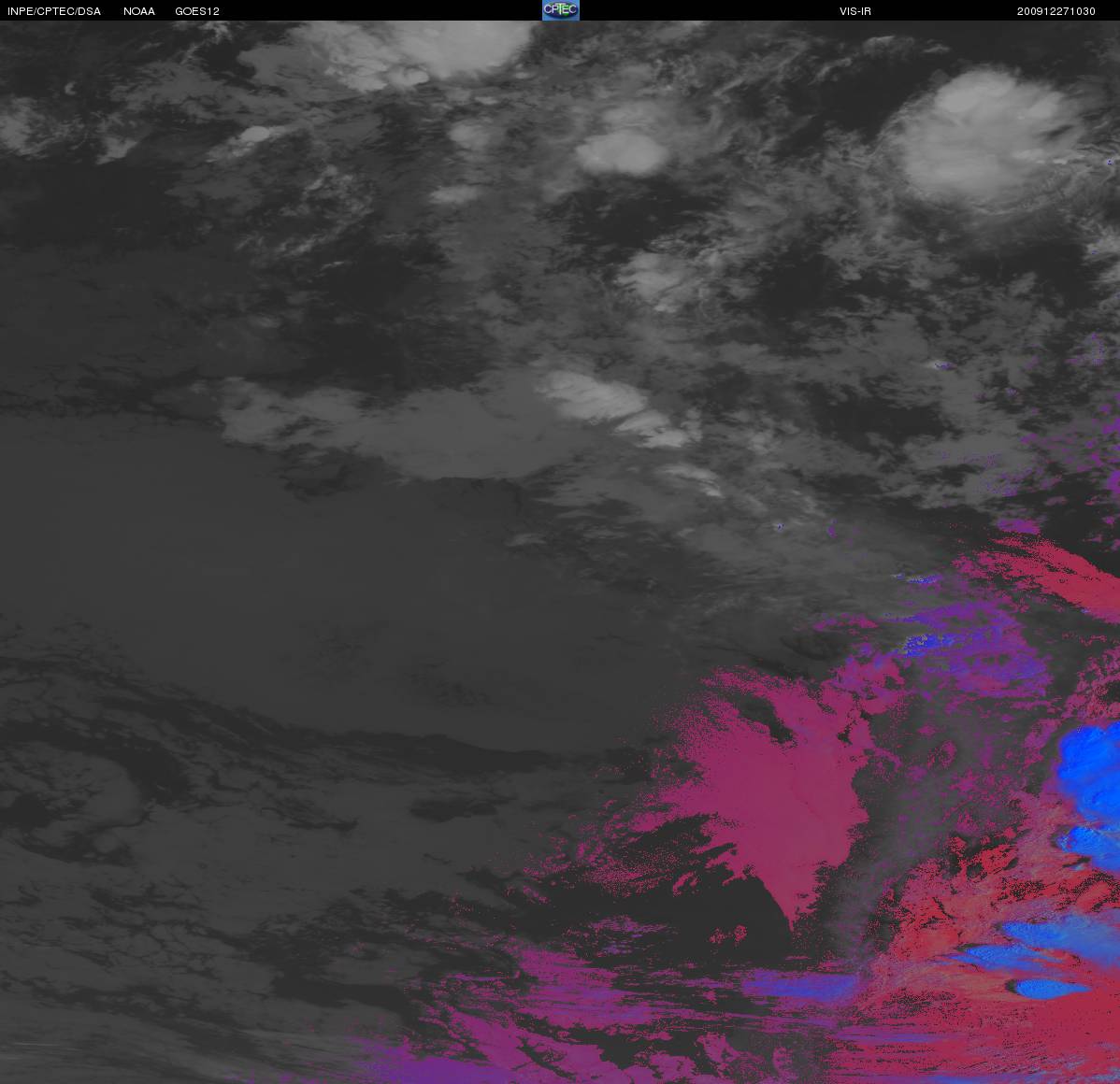Image resolution: width=1120 pixels, height=1084 pixels.
Task: Click the VIS-IR channel label
Action: click(x=855, y=11)
